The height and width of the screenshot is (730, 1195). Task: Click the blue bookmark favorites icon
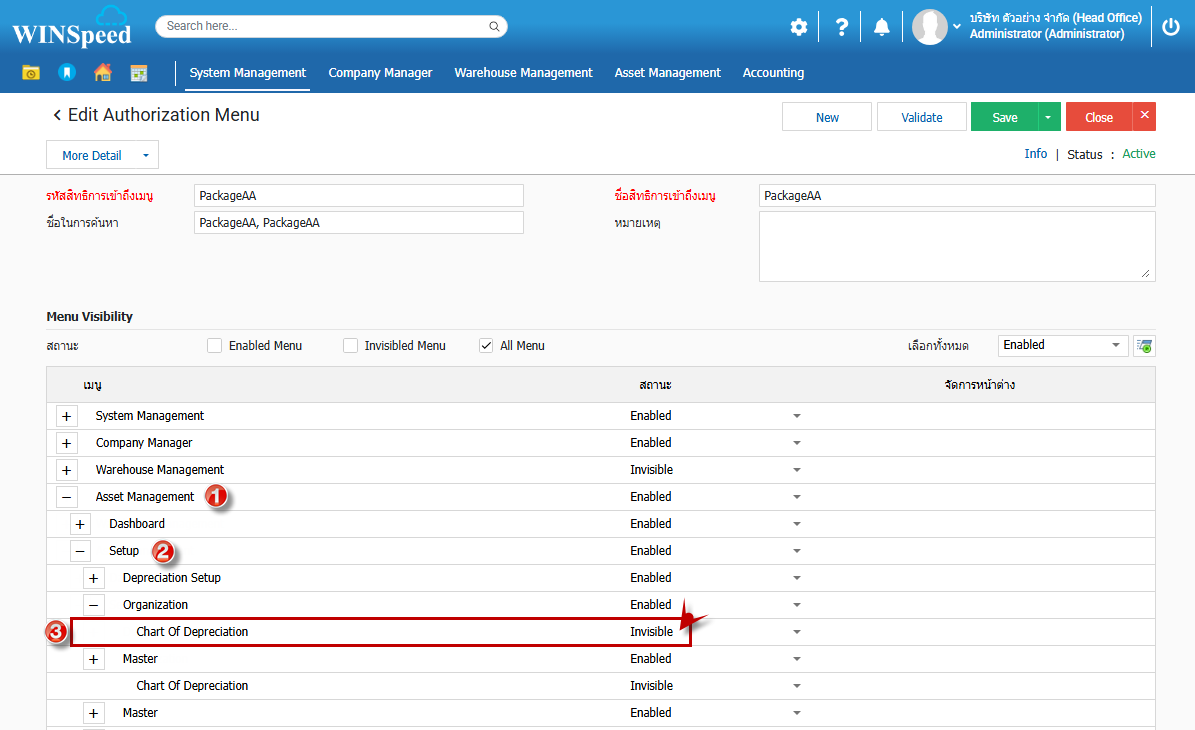[66, 73]
